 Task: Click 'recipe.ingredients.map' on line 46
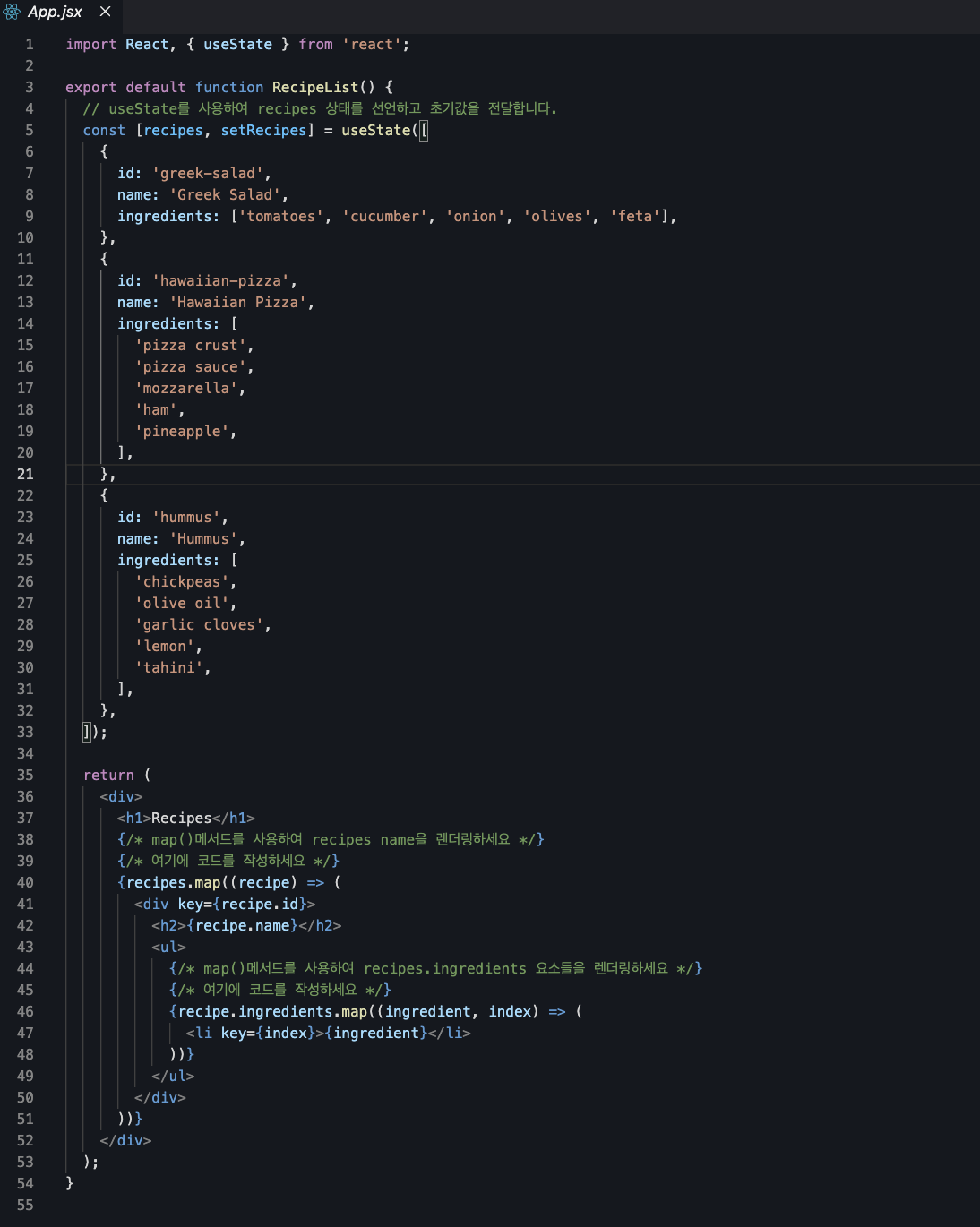272,1011
